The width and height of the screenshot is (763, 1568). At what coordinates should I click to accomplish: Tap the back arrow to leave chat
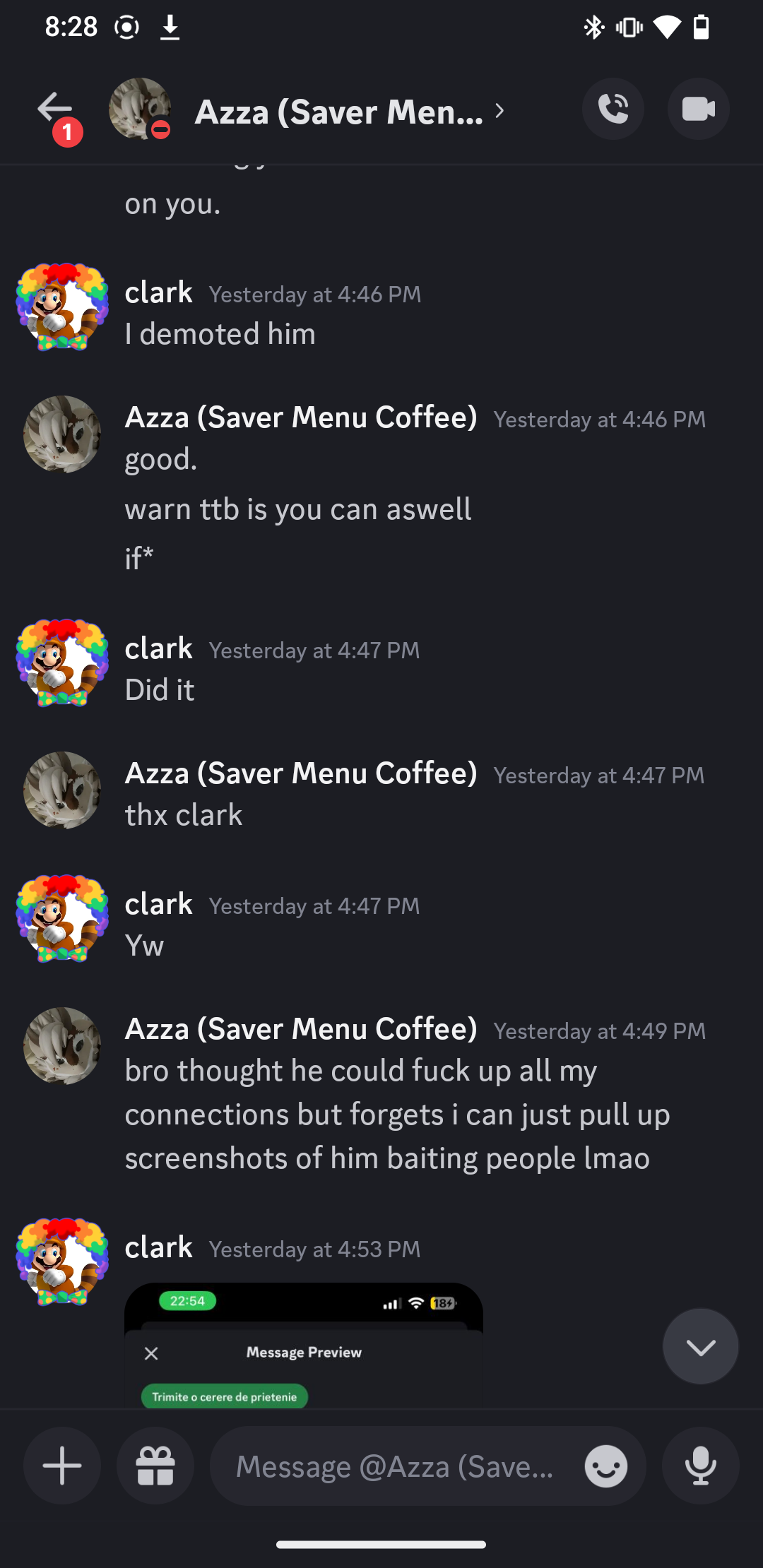click(55, 109)
